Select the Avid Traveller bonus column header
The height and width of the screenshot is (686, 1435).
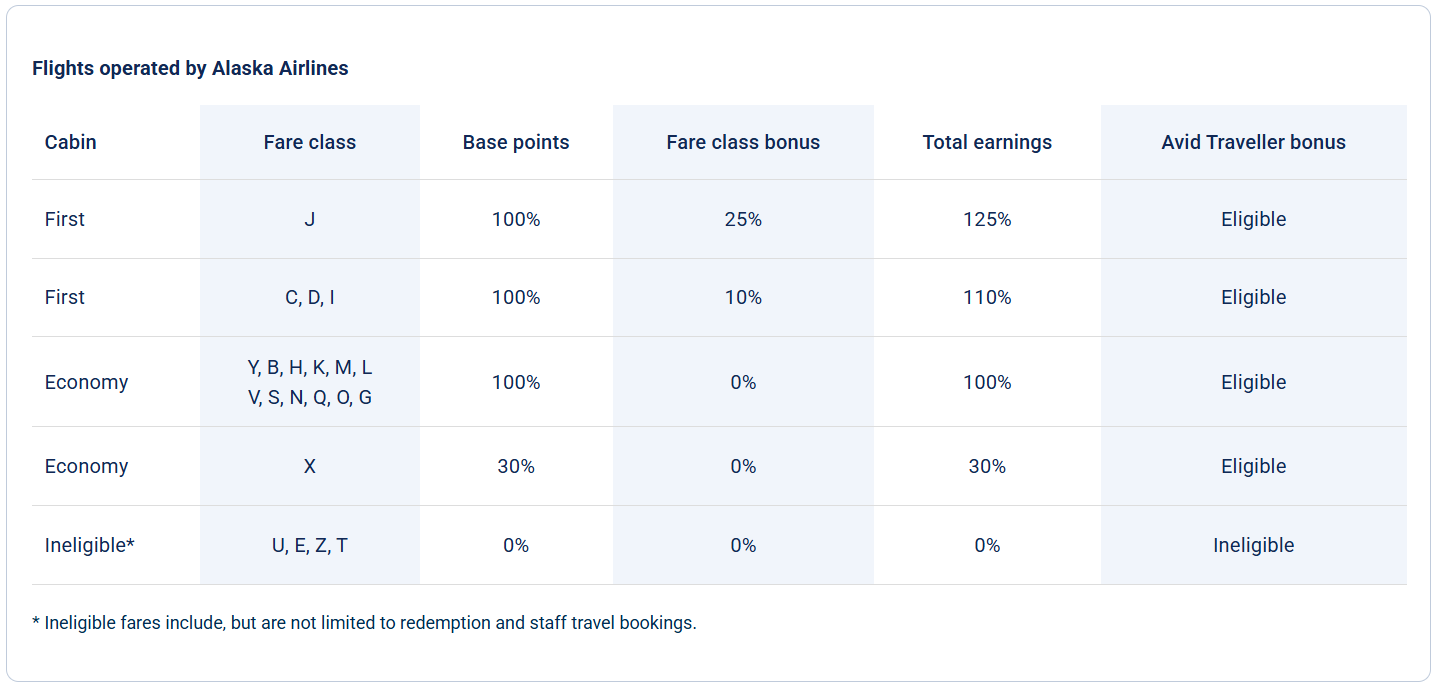click(1253, 142)
